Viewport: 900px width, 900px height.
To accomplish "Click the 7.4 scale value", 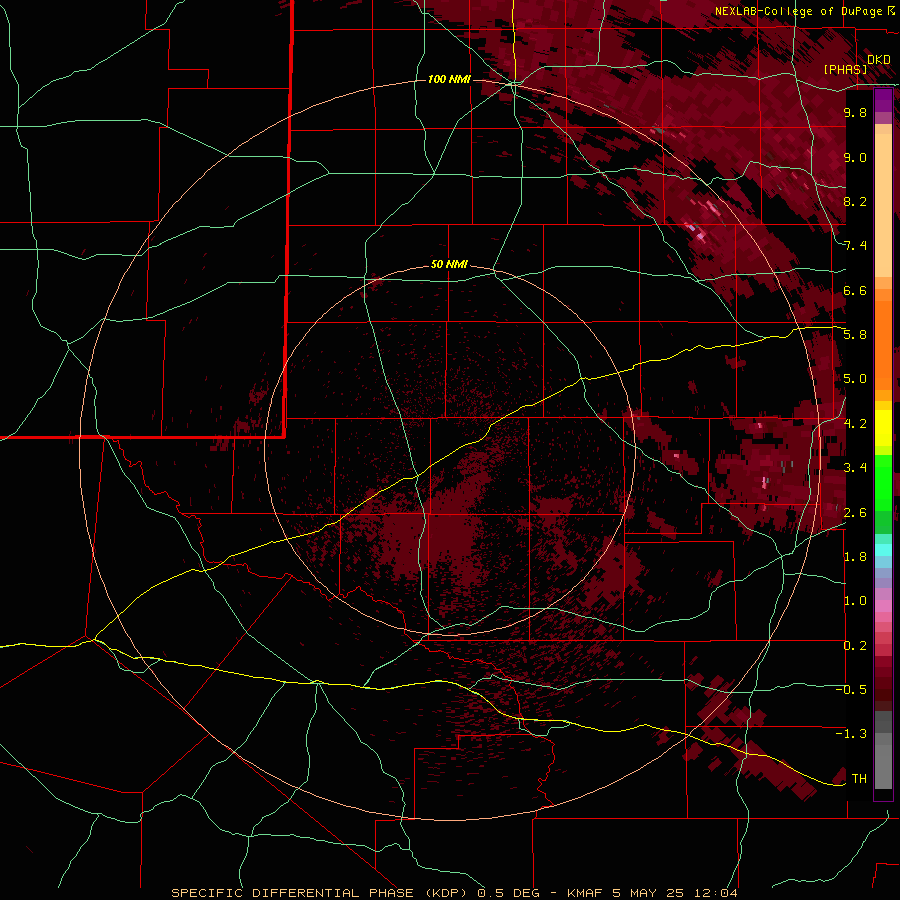I will 855,246.
